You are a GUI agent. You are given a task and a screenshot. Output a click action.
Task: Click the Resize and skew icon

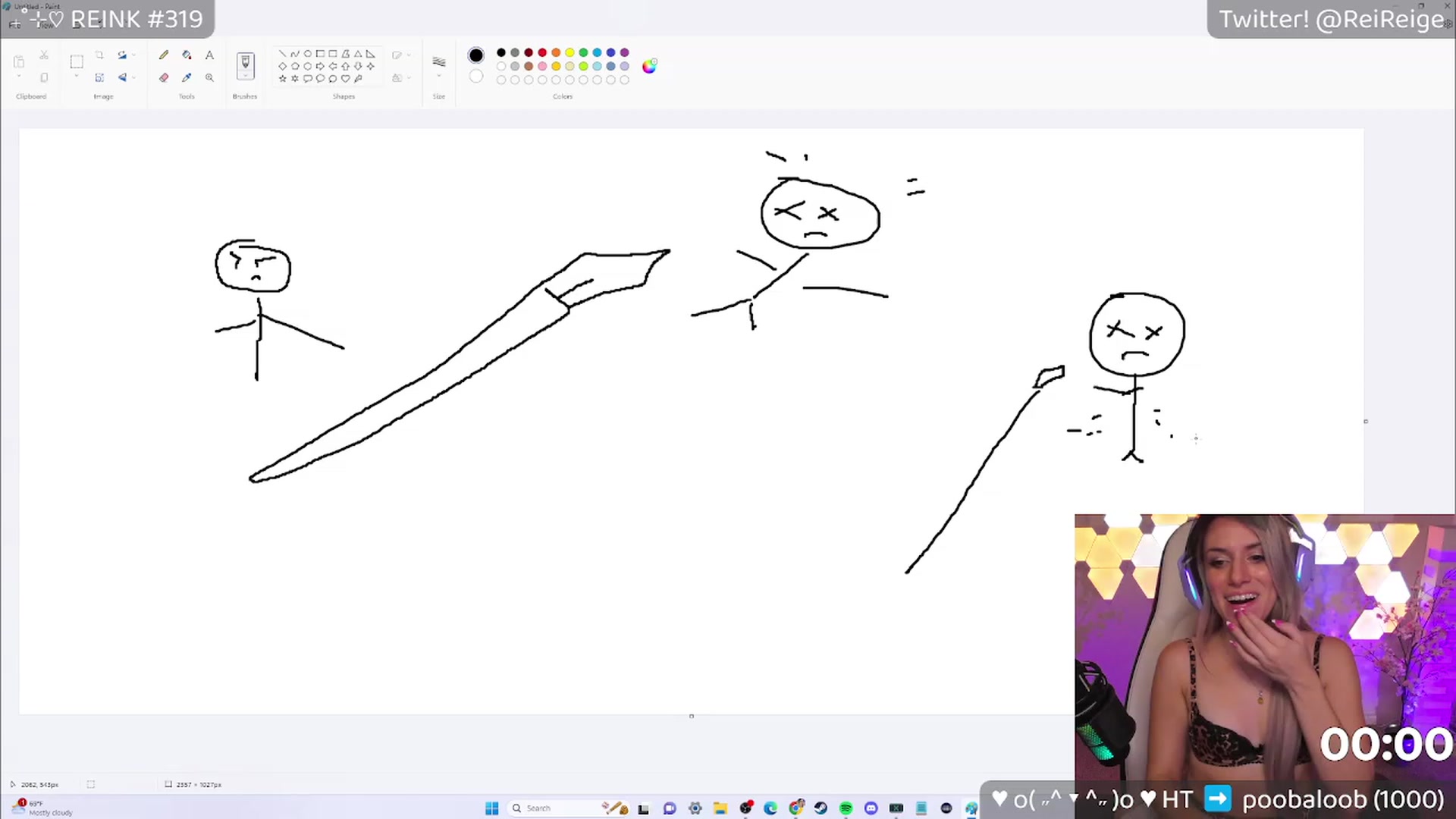(x=99, y=77)
